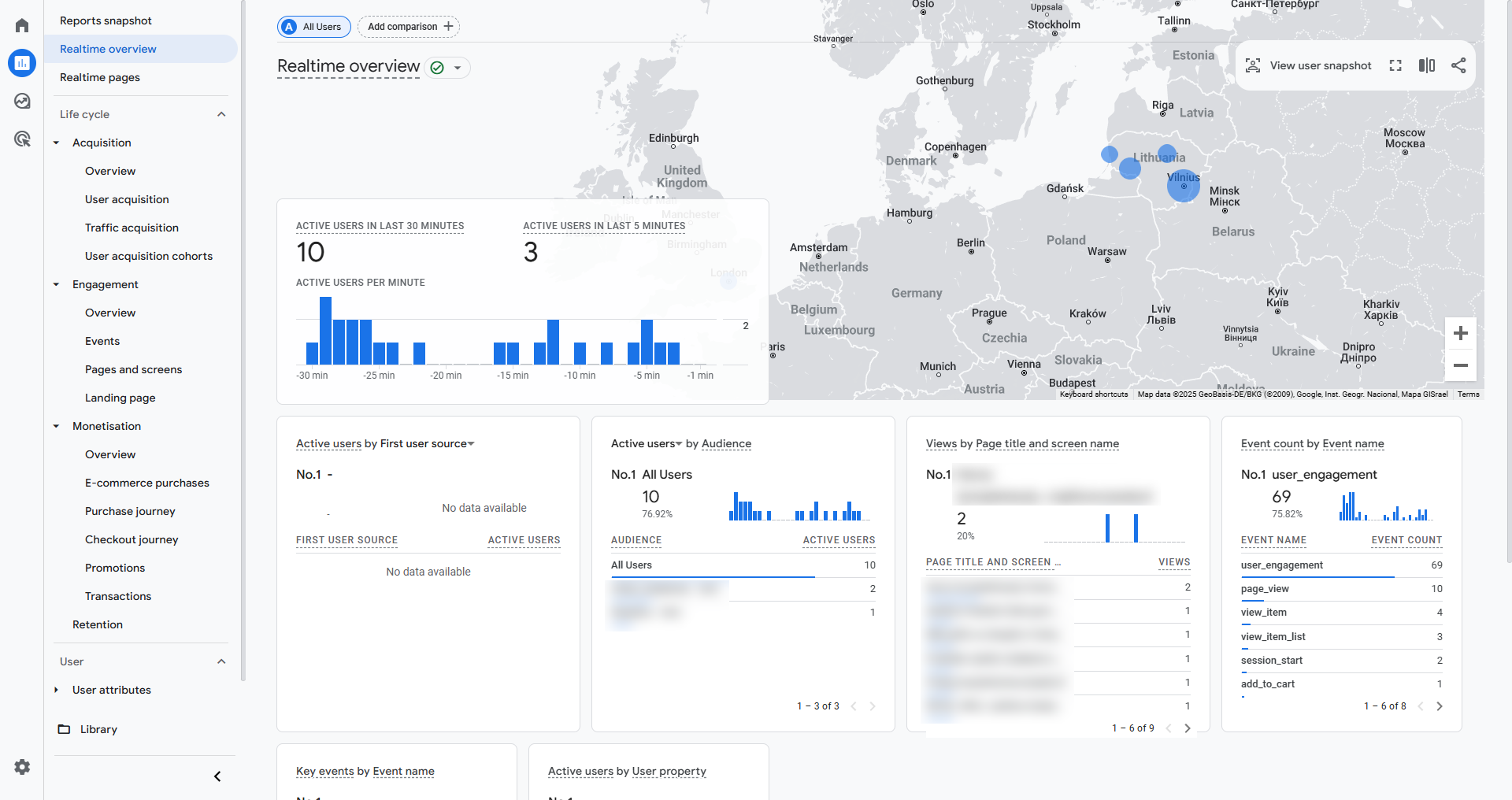Select Realtime pages in sidebar
The image size is (1512, 800).
click(x=100, y=77)
